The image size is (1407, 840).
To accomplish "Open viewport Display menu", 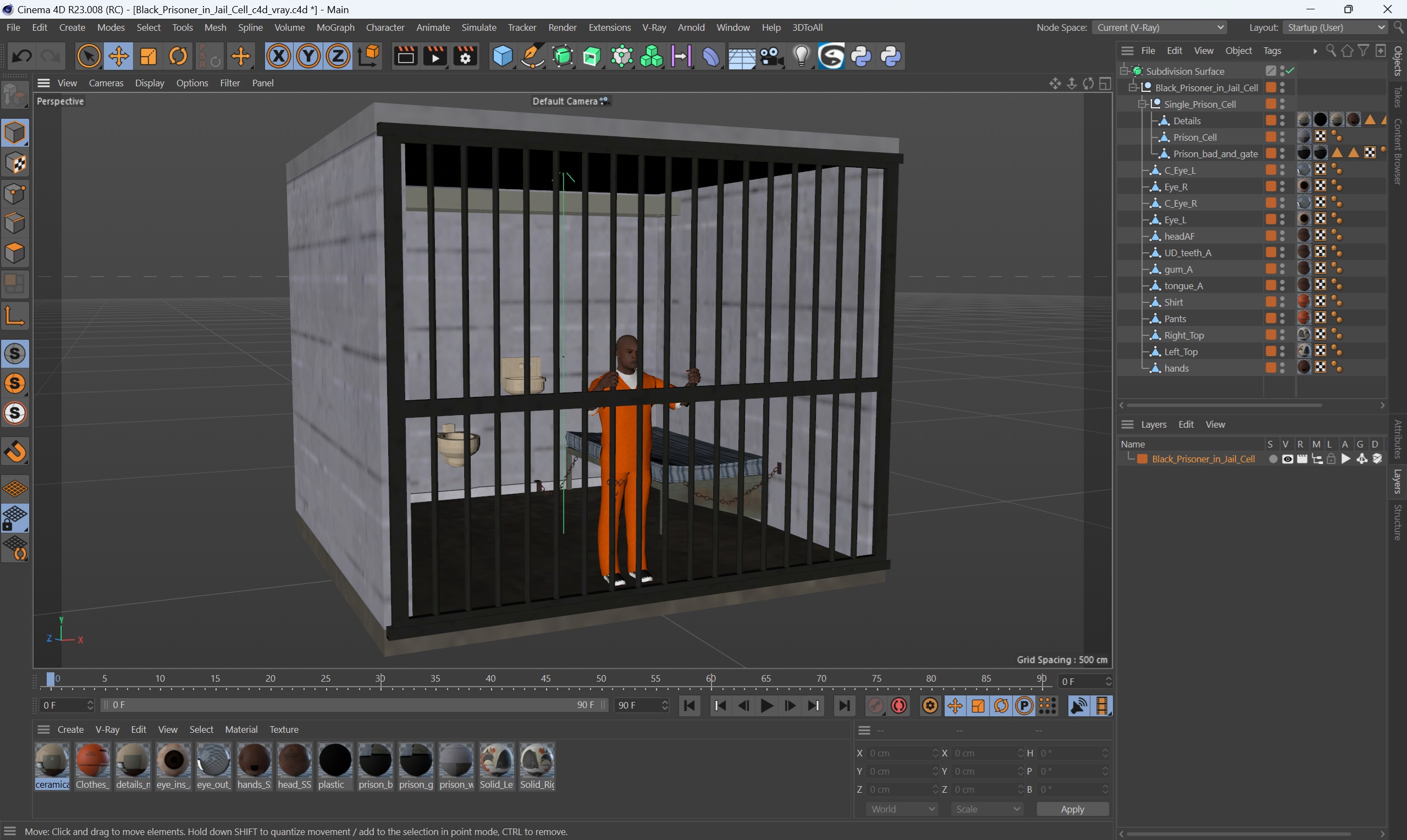I will point(150,82).
